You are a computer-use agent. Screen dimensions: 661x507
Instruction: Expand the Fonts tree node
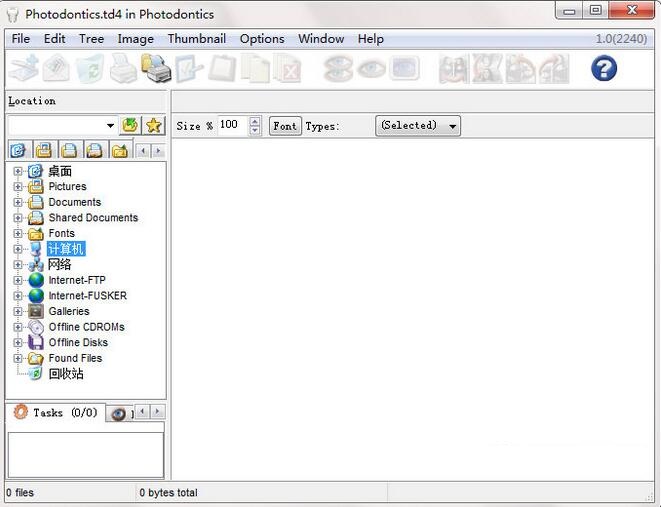click(18, 233)
